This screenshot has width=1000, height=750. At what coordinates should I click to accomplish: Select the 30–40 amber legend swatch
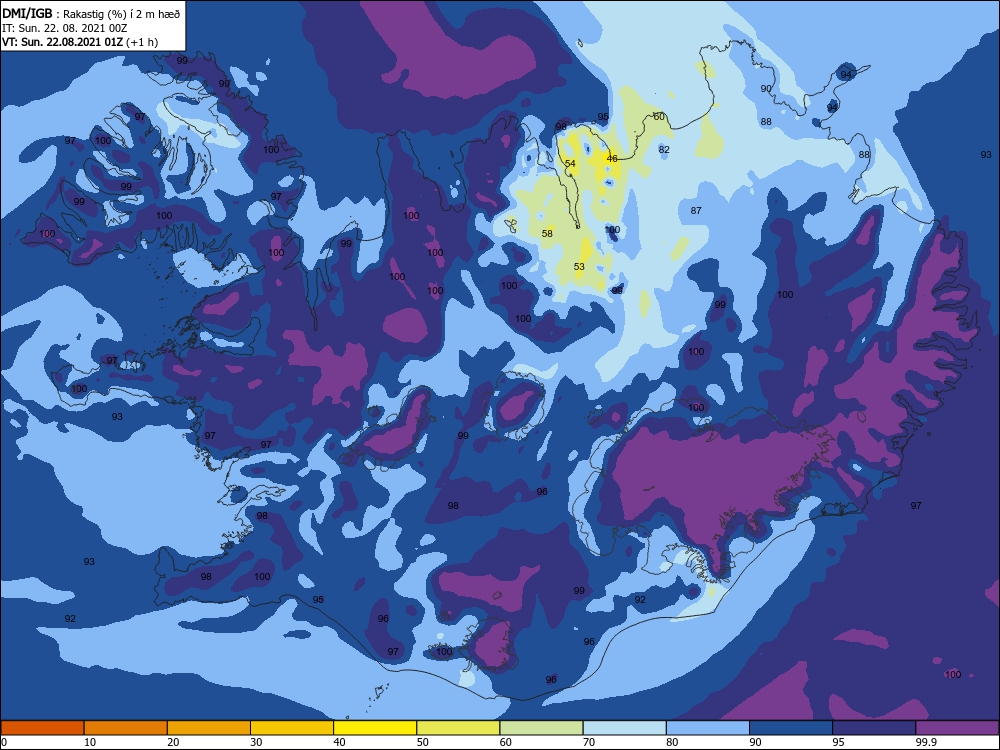pos(292,728)
